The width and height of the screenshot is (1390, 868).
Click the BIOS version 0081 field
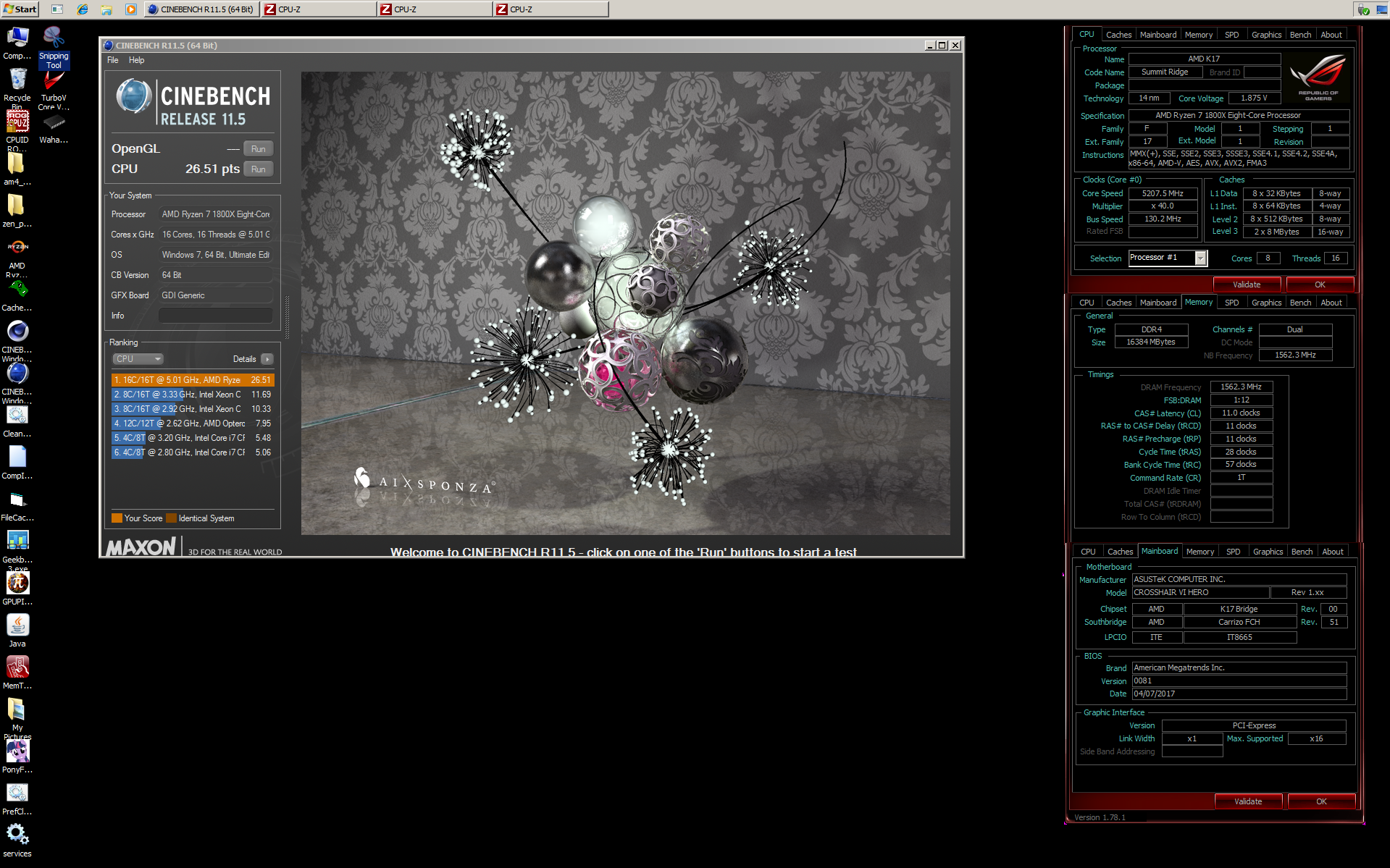coord(1239,681)
